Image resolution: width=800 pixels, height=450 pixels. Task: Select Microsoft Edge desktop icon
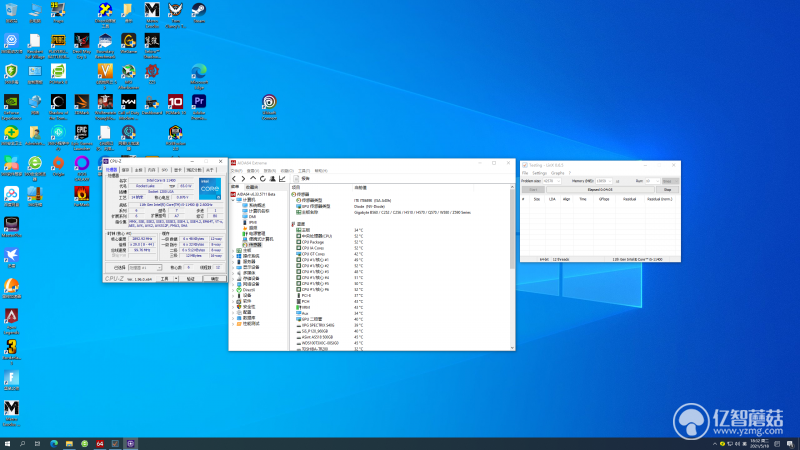pos(199,76)
